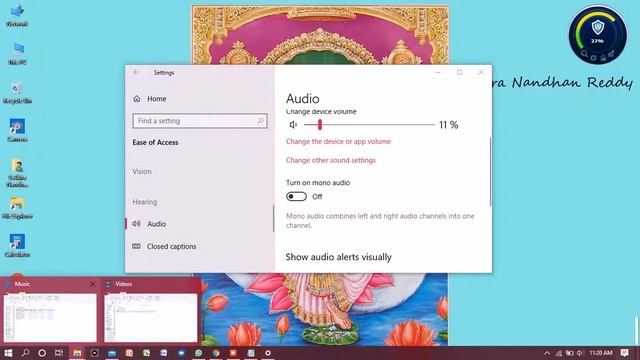
Task: Click the search magnifier in Find a setting
Action: coord(260,121)
